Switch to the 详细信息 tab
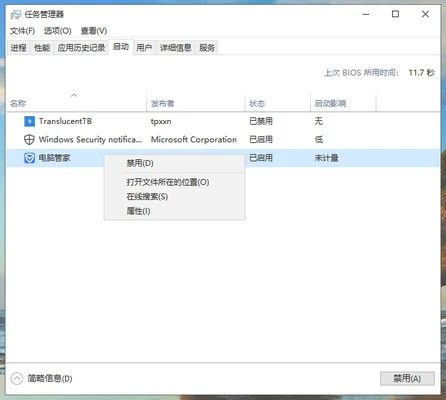The width and height of the screenshot is (446, 400). [x=176, y=48]
